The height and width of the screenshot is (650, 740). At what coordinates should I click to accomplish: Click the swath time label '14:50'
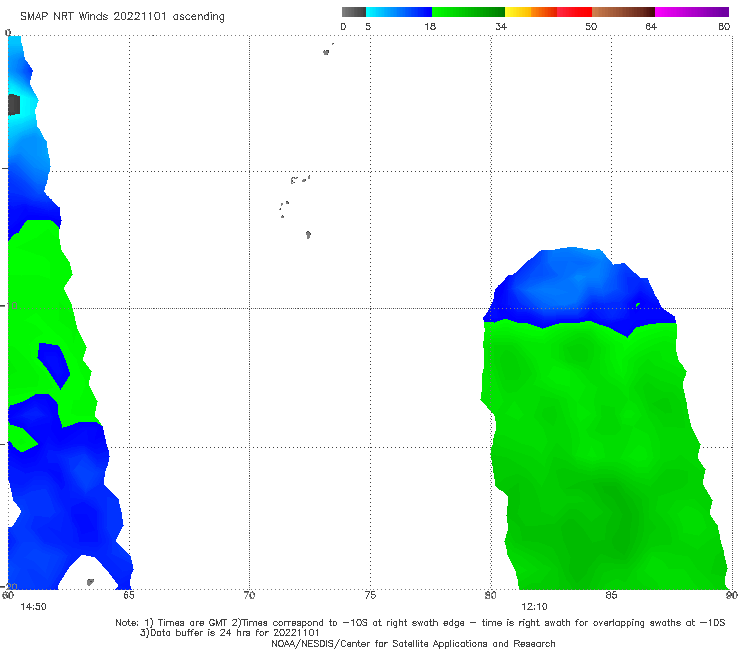(33, 607)
